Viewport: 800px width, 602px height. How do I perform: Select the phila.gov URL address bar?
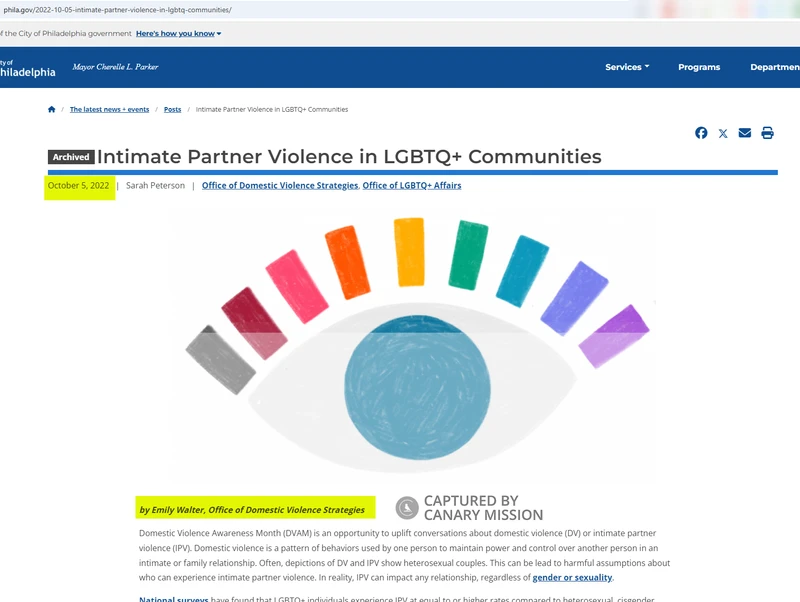pyautogui.click(x=300, y=10)
